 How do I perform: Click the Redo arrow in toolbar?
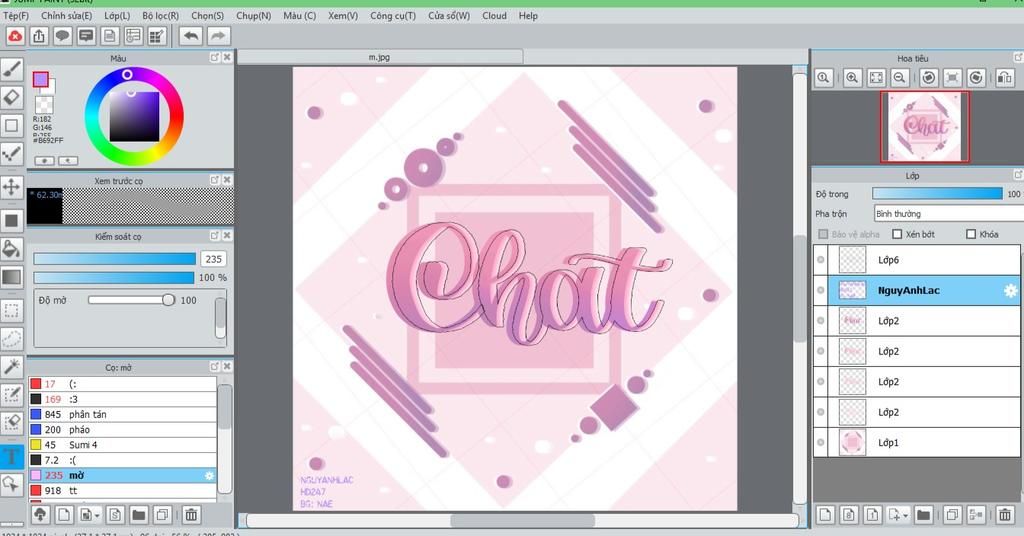[x=219, y=36]
